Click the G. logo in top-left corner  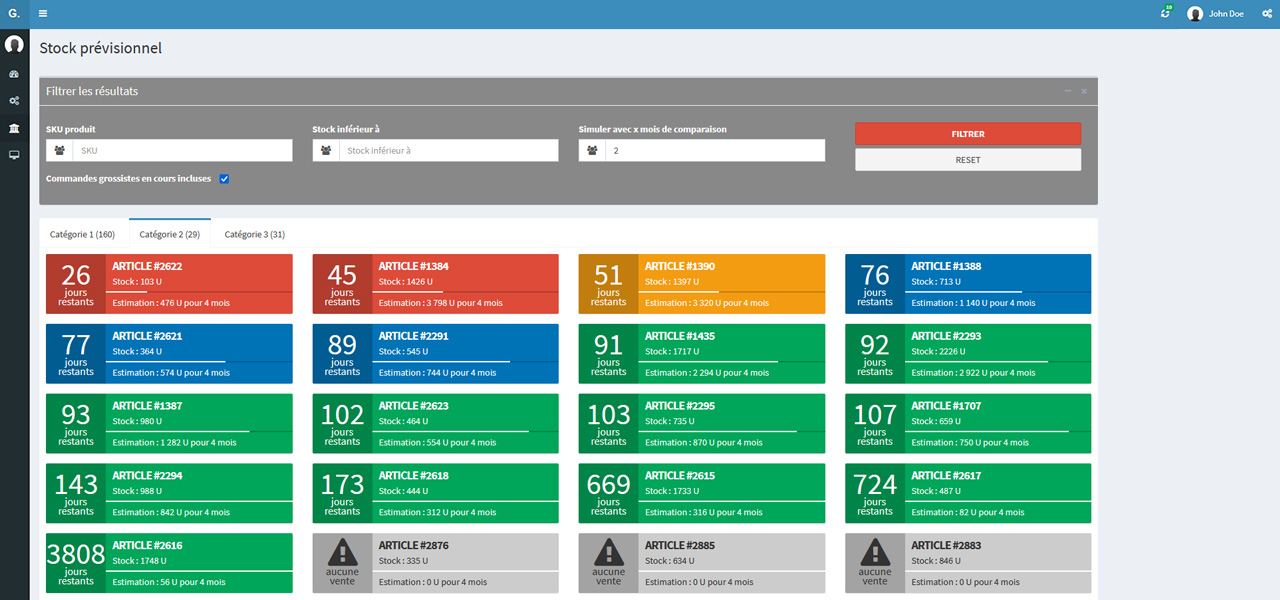pyautogui.click(x=14, y=14)
